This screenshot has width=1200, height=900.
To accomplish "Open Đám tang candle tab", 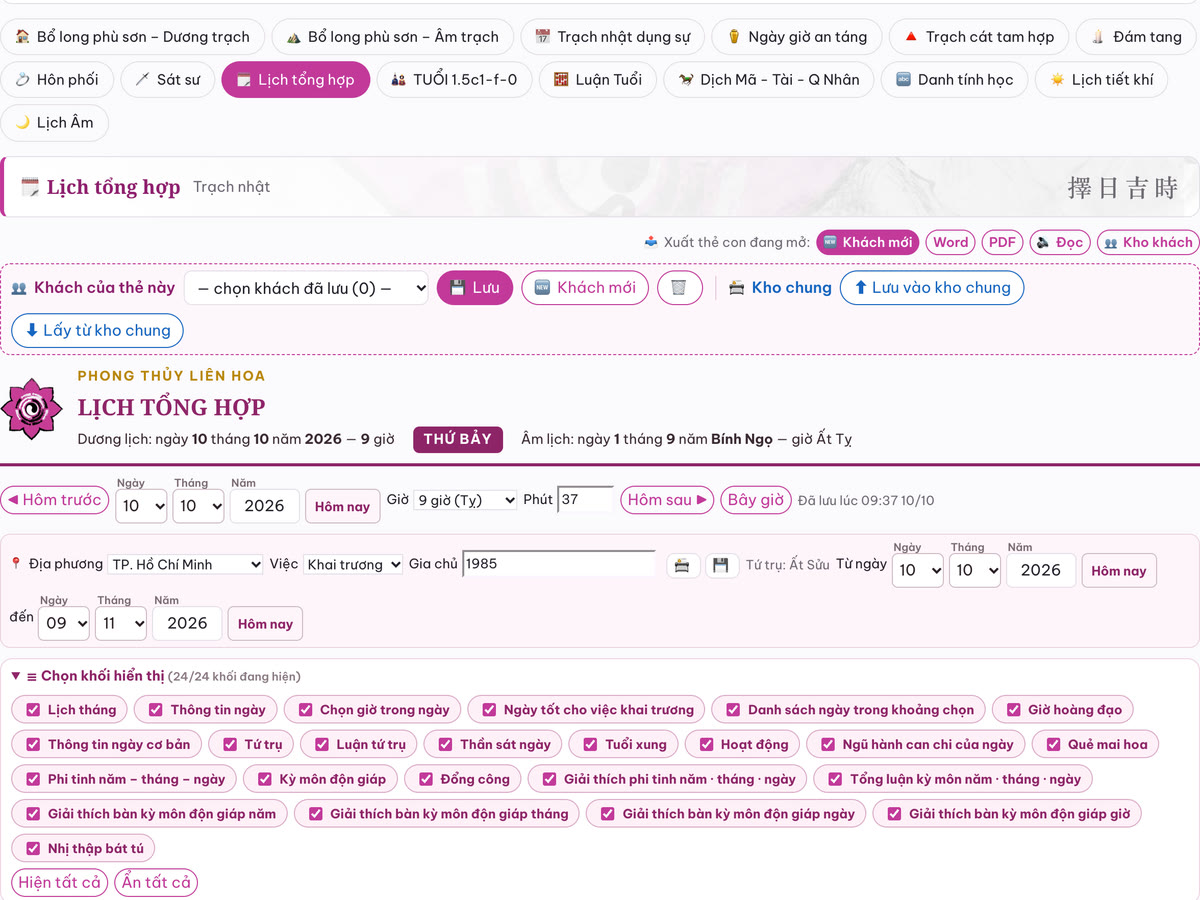I will click(x=1136, y=37).
